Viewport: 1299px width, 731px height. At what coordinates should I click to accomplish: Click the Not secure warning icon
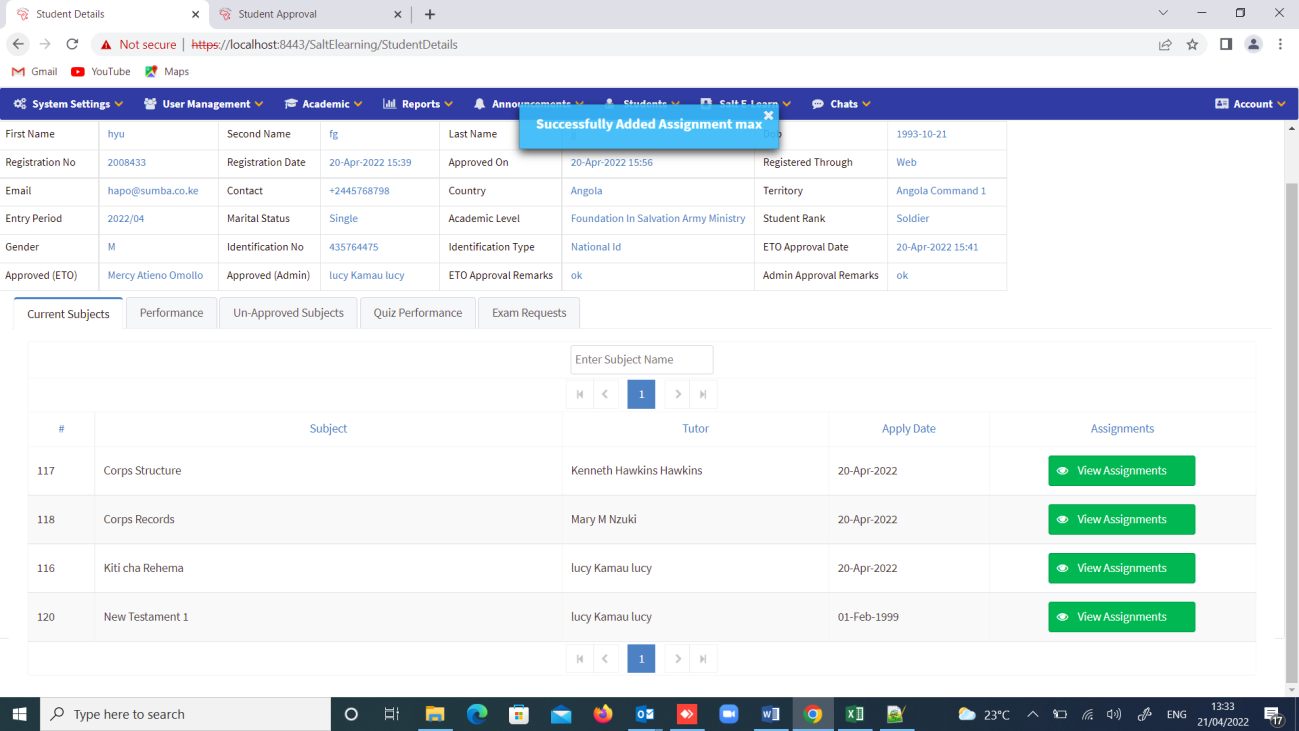click(x=106, y=44)
